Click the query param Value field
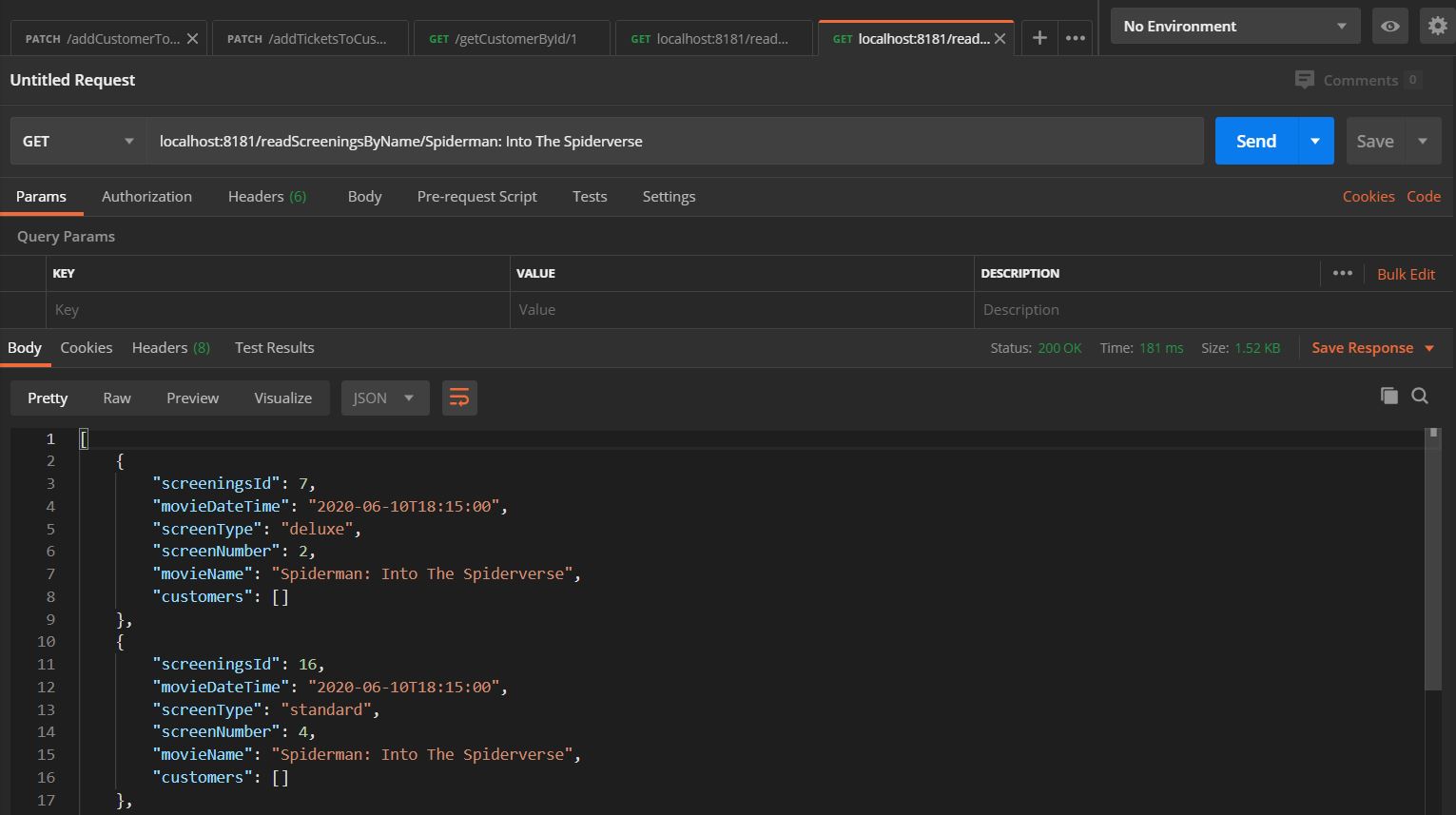 [x=742, y=309]
